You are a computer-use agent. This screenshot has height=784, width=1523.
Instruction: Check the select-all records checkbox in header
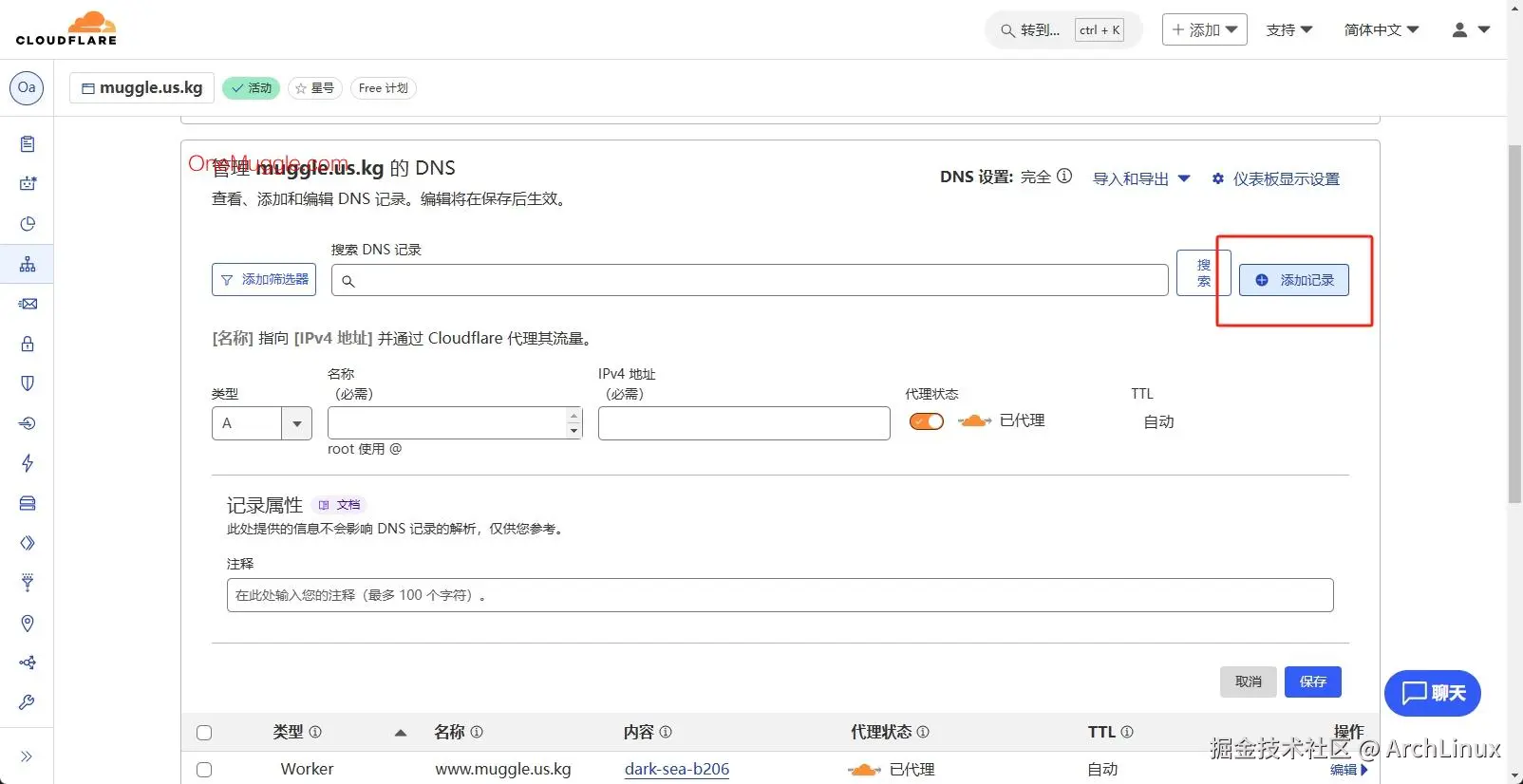(x=204, y=733)
